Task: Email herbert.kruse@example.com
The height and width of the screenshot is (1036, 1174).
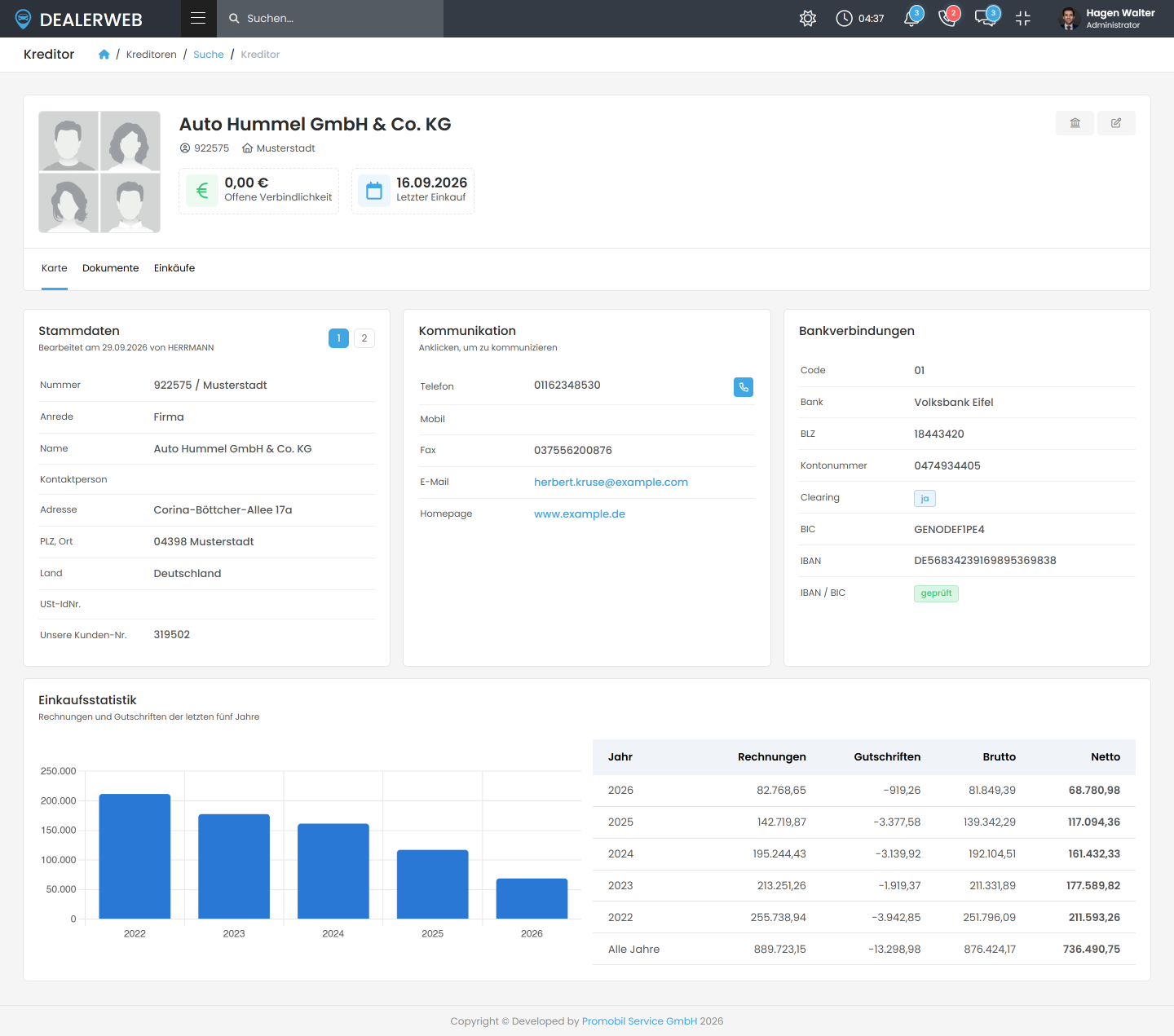Action: (x=611, y=483)
